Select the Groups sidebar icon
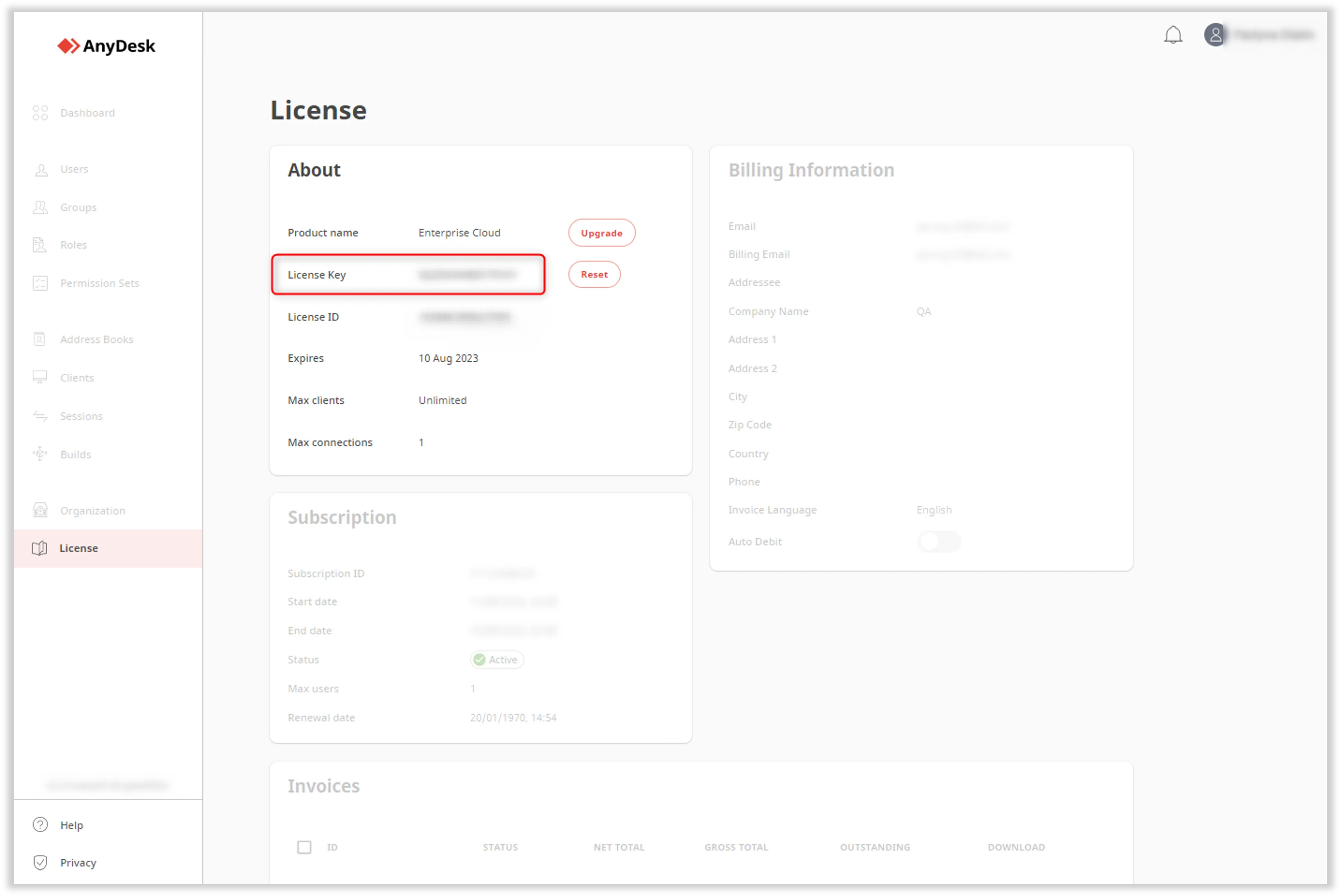Viewport: 1341px width, 896px height. pyautogui.click(x=40, y=207)
